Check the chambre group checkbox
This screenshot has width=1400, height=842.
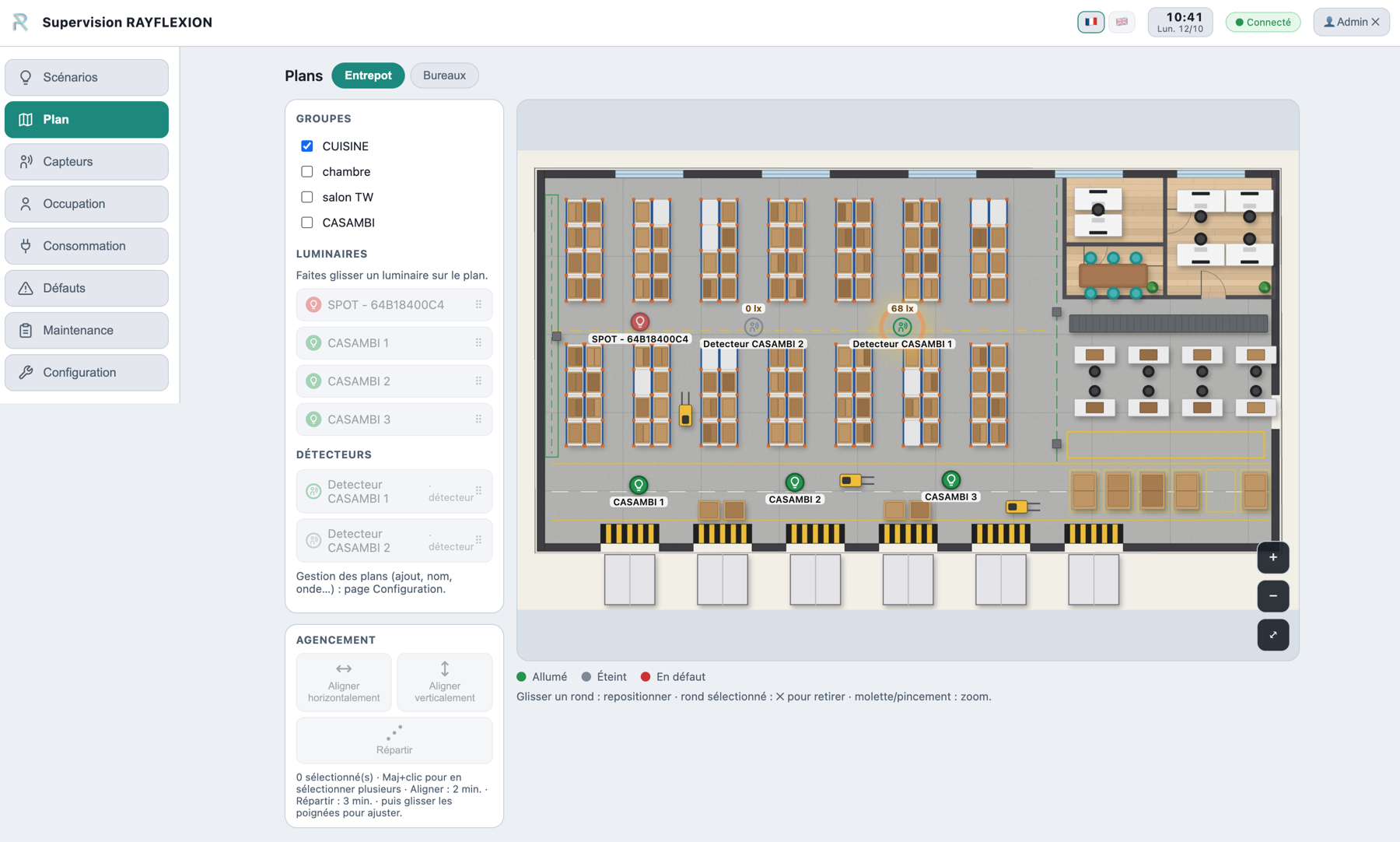pyautogui.click(x=307, y=172)
